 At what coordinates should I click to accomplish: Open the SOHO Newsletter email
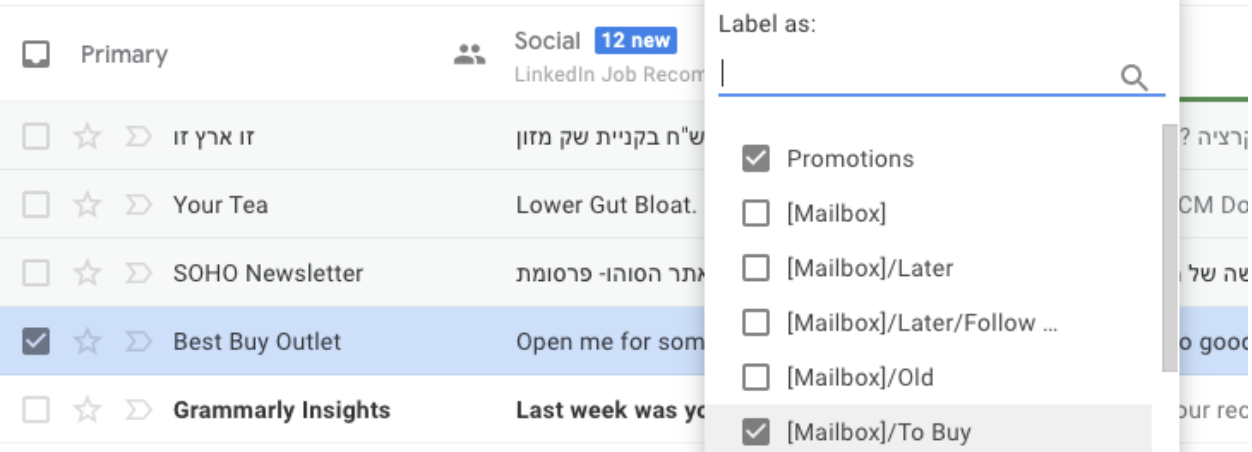point(268,273)
